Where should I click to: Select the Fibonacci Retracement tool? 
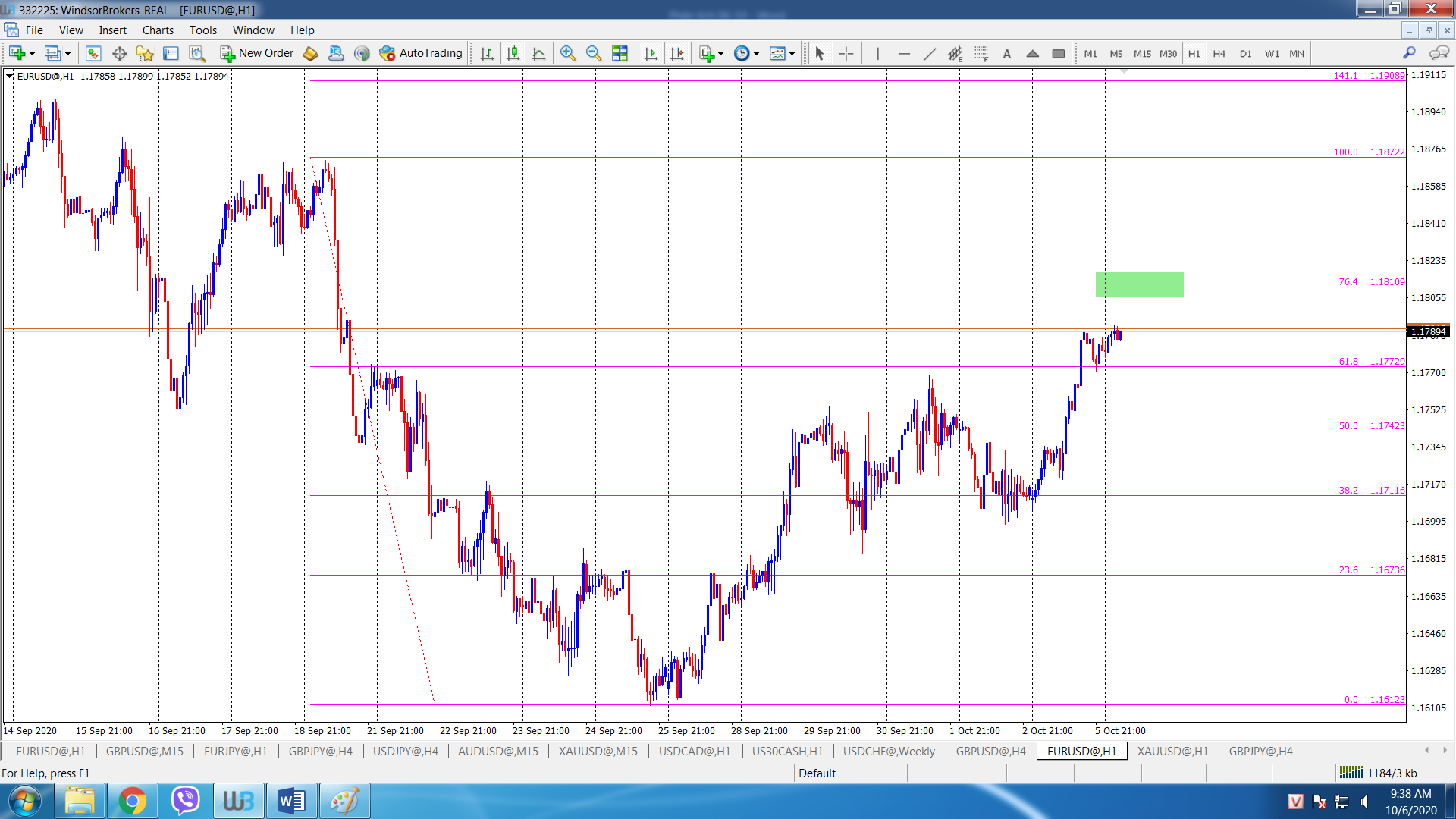coord(981,53)
